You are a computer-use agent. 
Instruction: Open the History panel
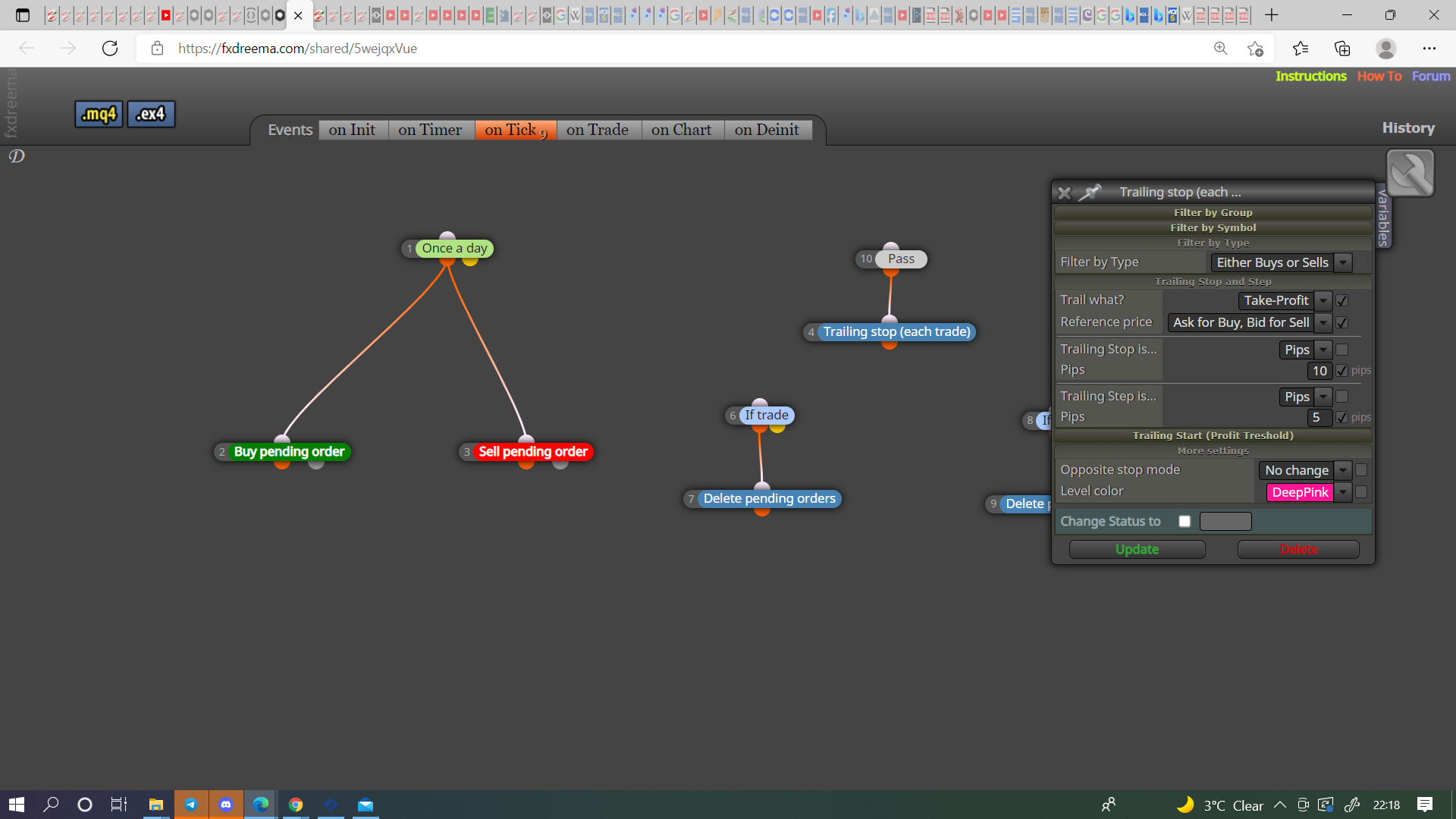[1408, 127]
